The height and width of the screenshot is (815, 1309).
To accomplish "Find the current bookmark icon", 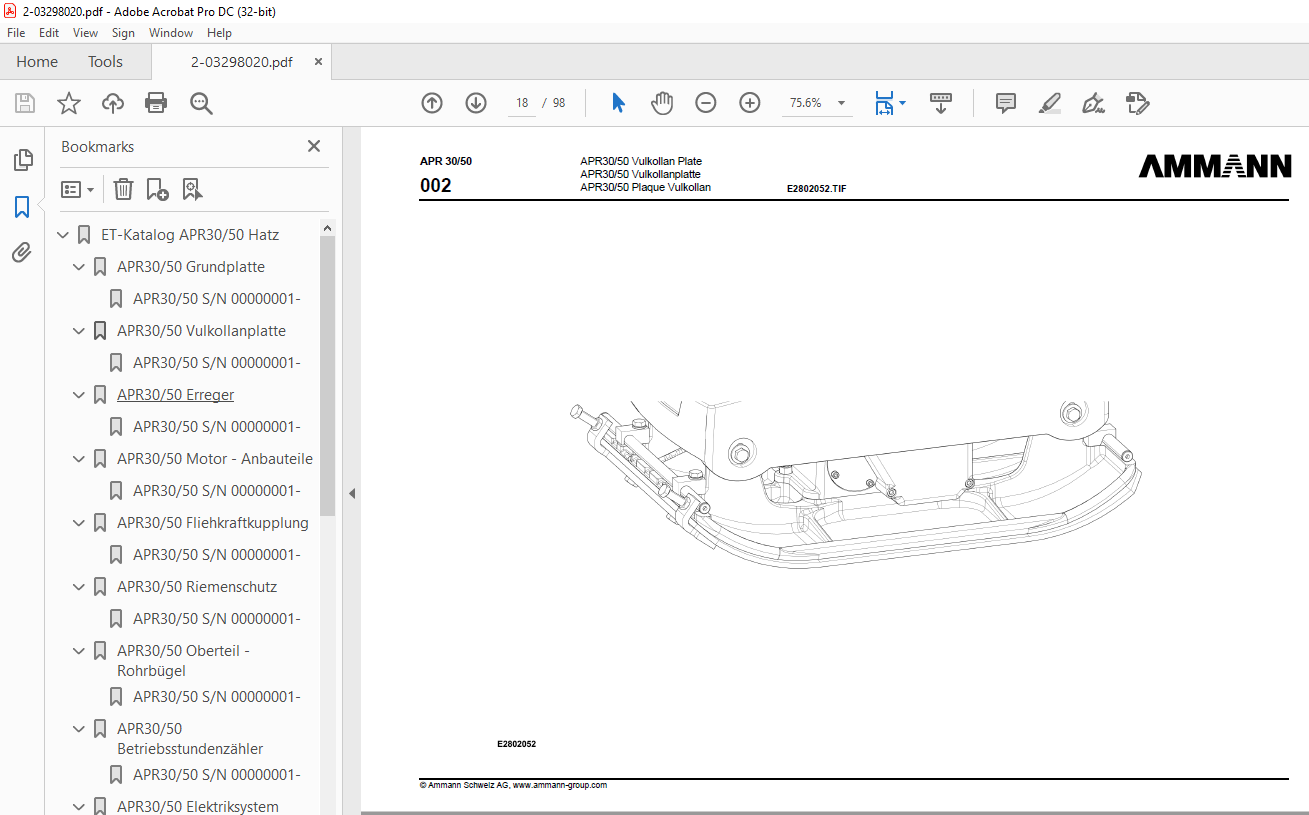I will click(x=192, y=189).
